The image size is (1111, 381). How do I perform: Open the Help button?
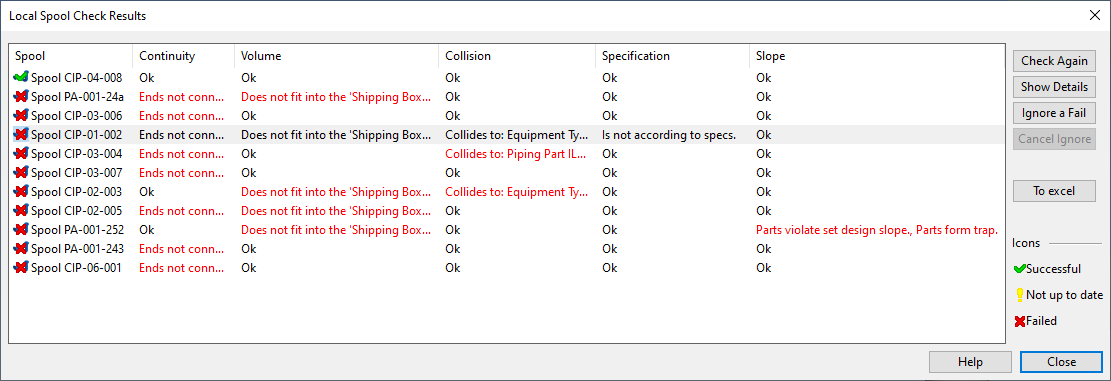(970, 362)
